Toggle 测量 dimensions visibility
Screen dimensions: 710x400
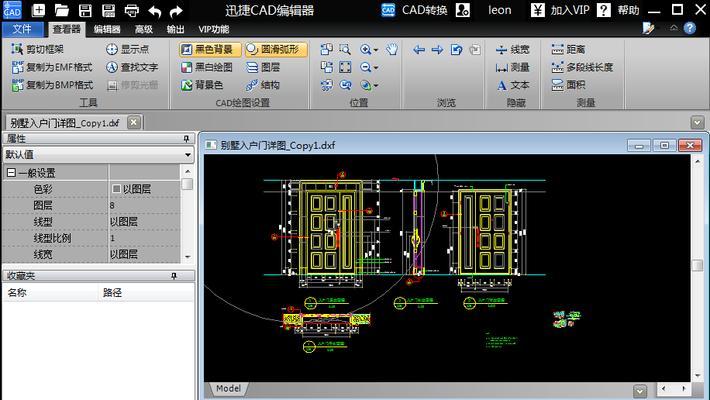512,67
